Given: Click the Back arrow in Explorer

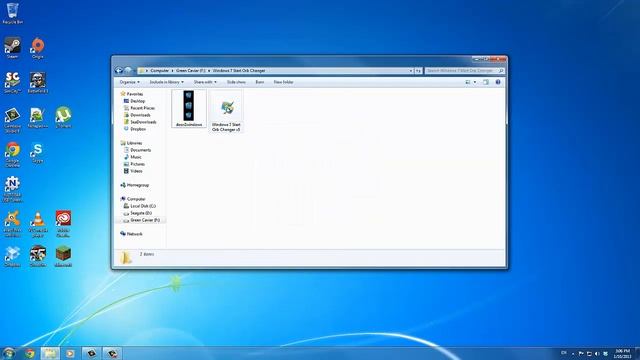Looking at the screenshot, I should [x=119, y=71].
